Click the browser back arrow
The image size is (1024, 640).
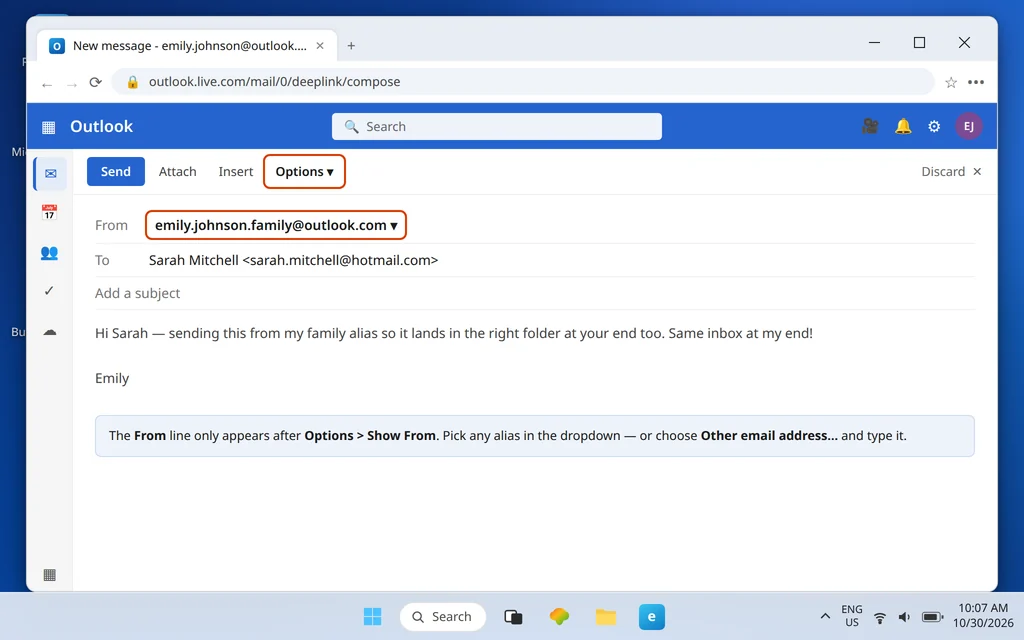tap(47, 84)
